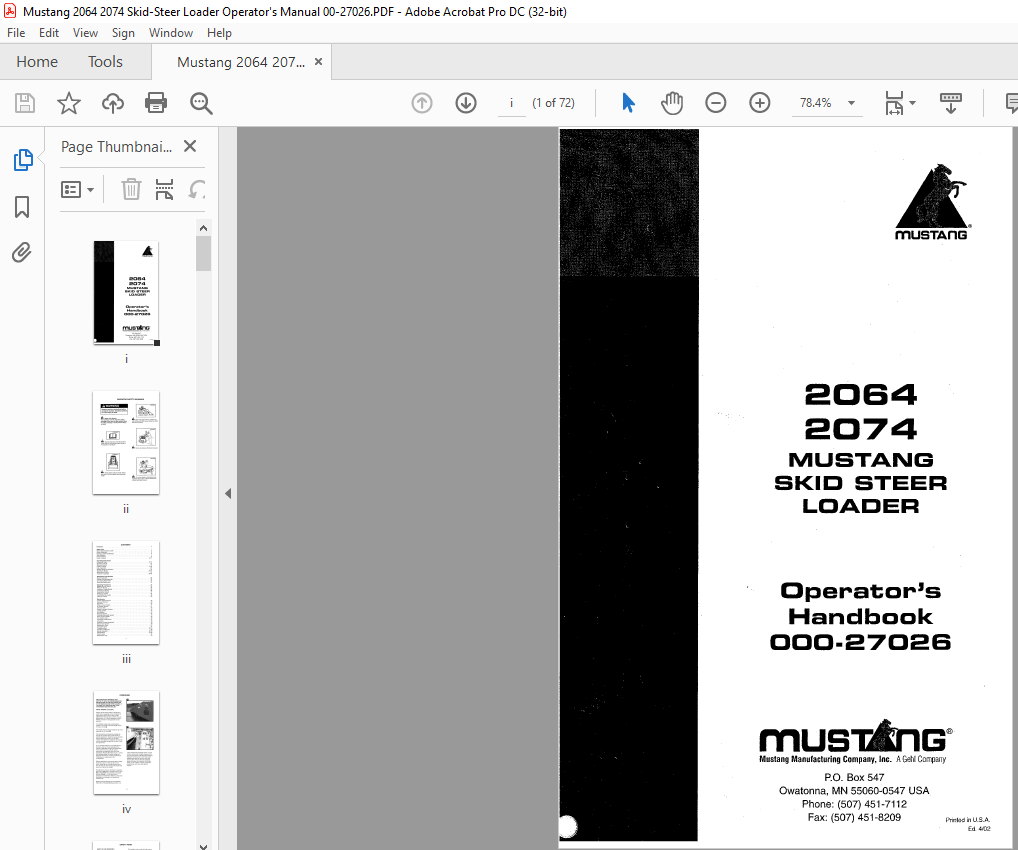Screen dimensions: 1018x850
Task: Open the View menu
Action: pos(85,32)
